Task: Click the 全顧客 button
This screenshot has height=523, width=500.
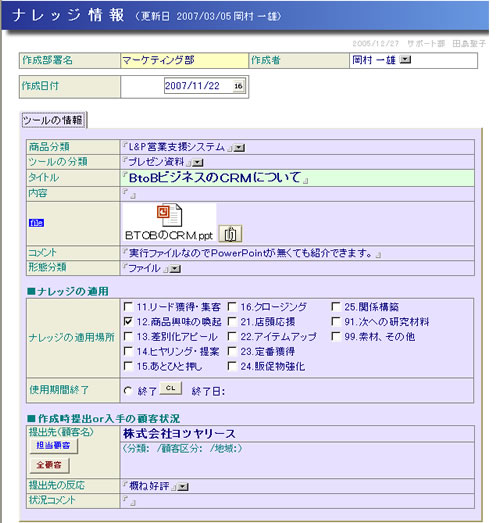Action: click(x=49, y=465)
